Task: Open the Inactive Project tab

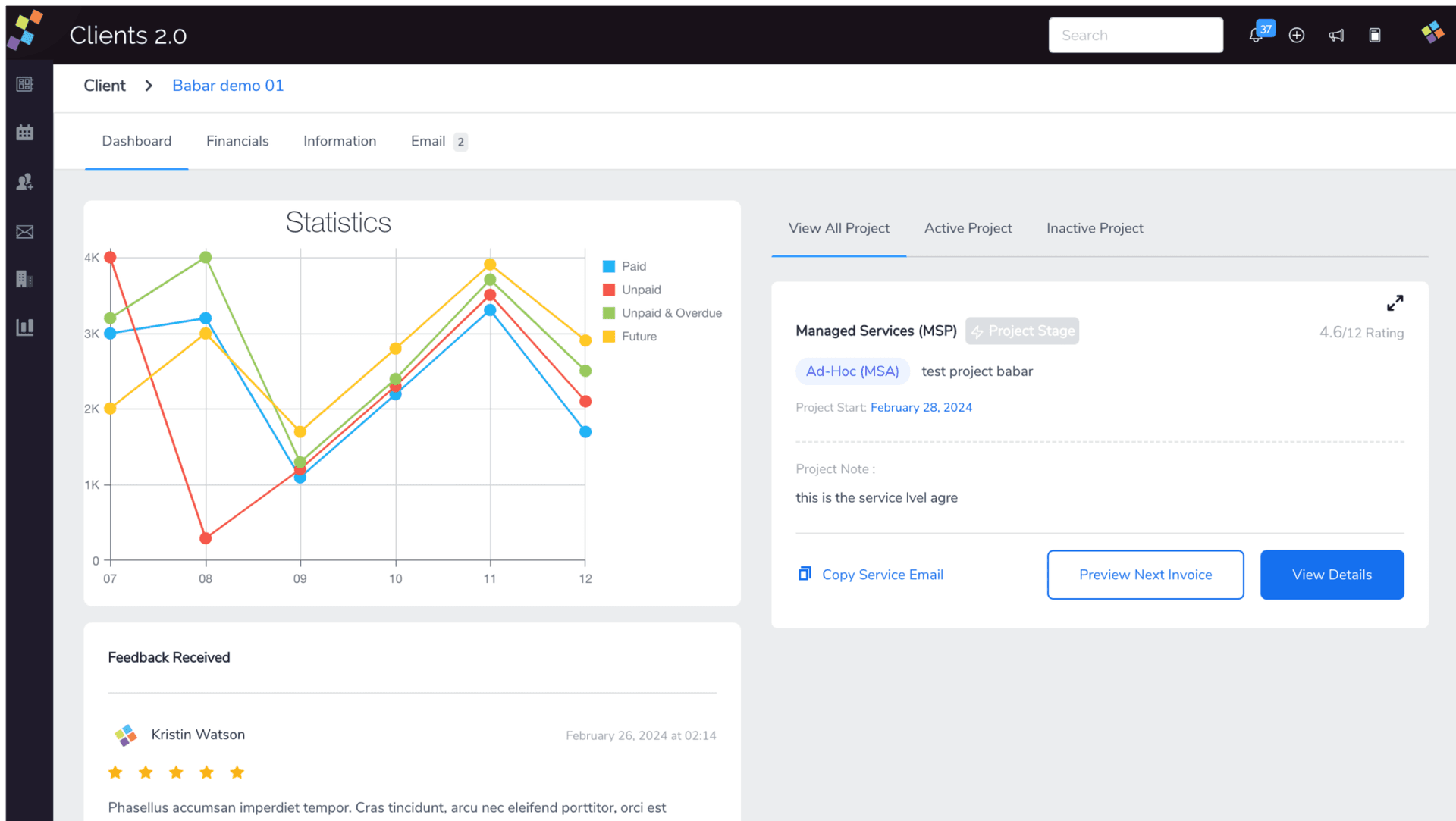Action: tap(1094, 228)
